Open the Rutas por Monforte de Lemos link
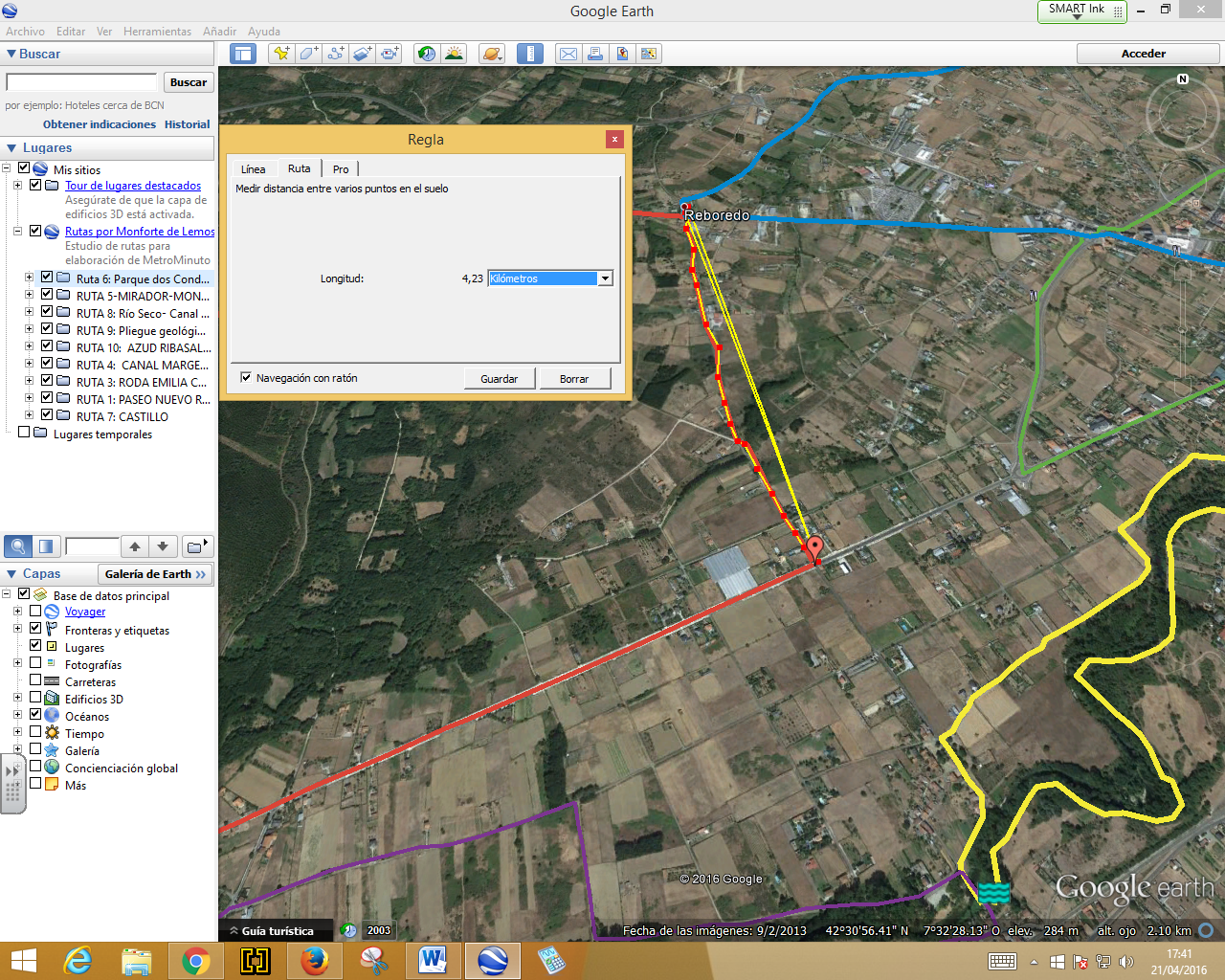This screenshot has width=1225, height=980. click(140, 231)
